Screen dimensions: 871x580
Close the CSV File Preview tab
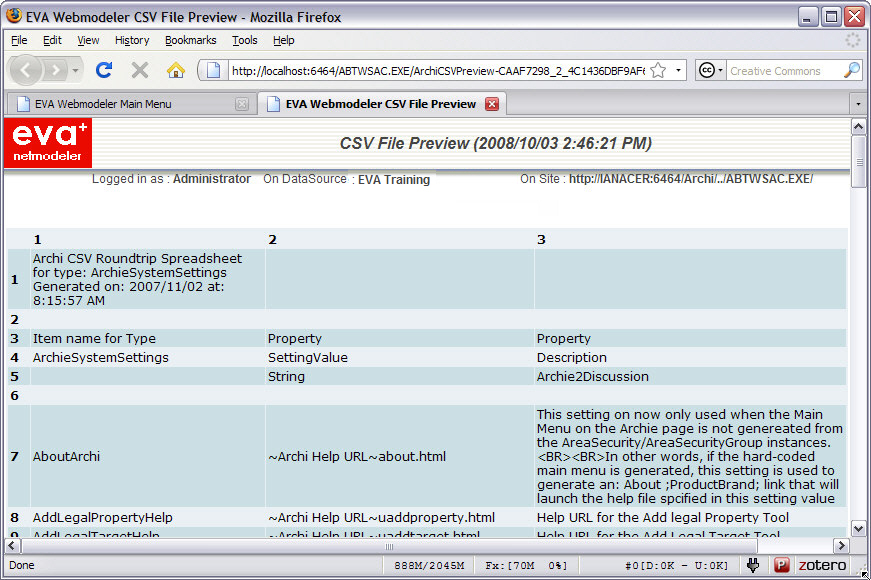point(491,104)
